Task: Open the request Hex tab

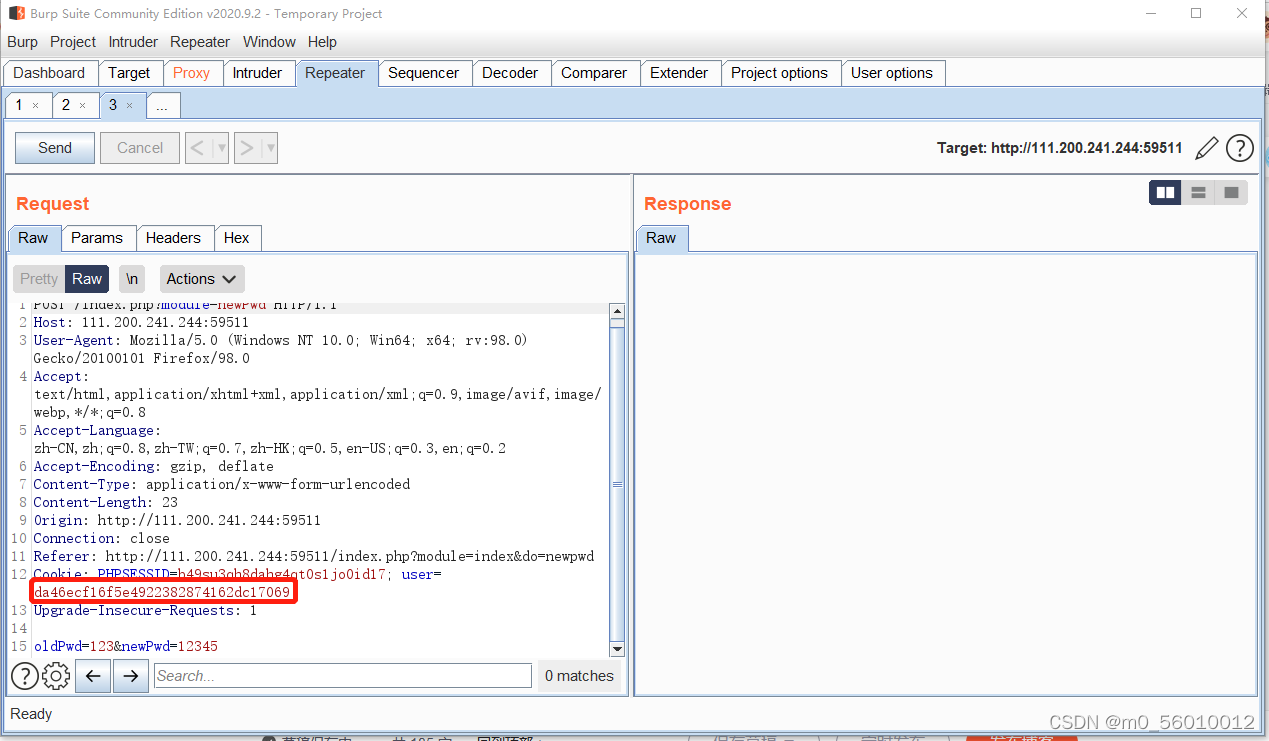Action: [x=237, y=238]
